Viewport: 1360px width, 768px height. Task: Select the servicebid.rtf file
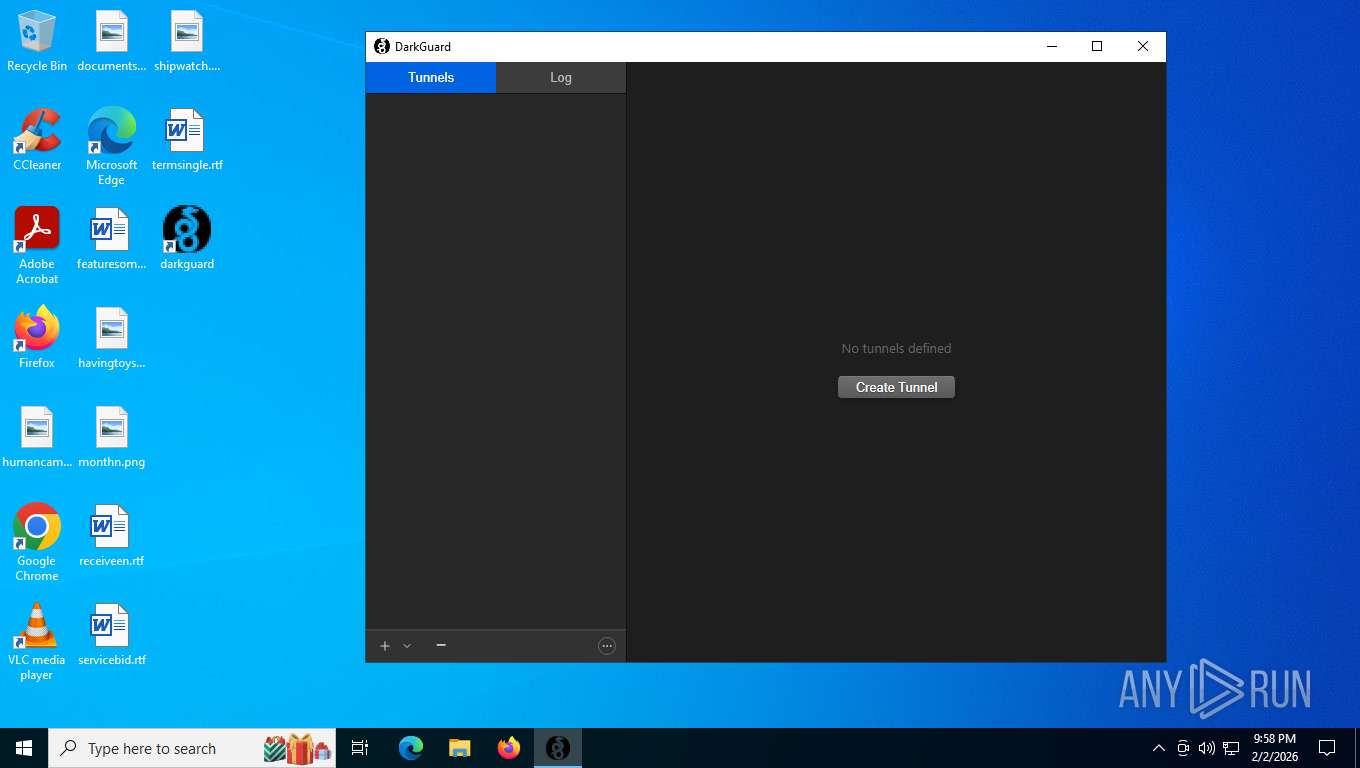111,635
